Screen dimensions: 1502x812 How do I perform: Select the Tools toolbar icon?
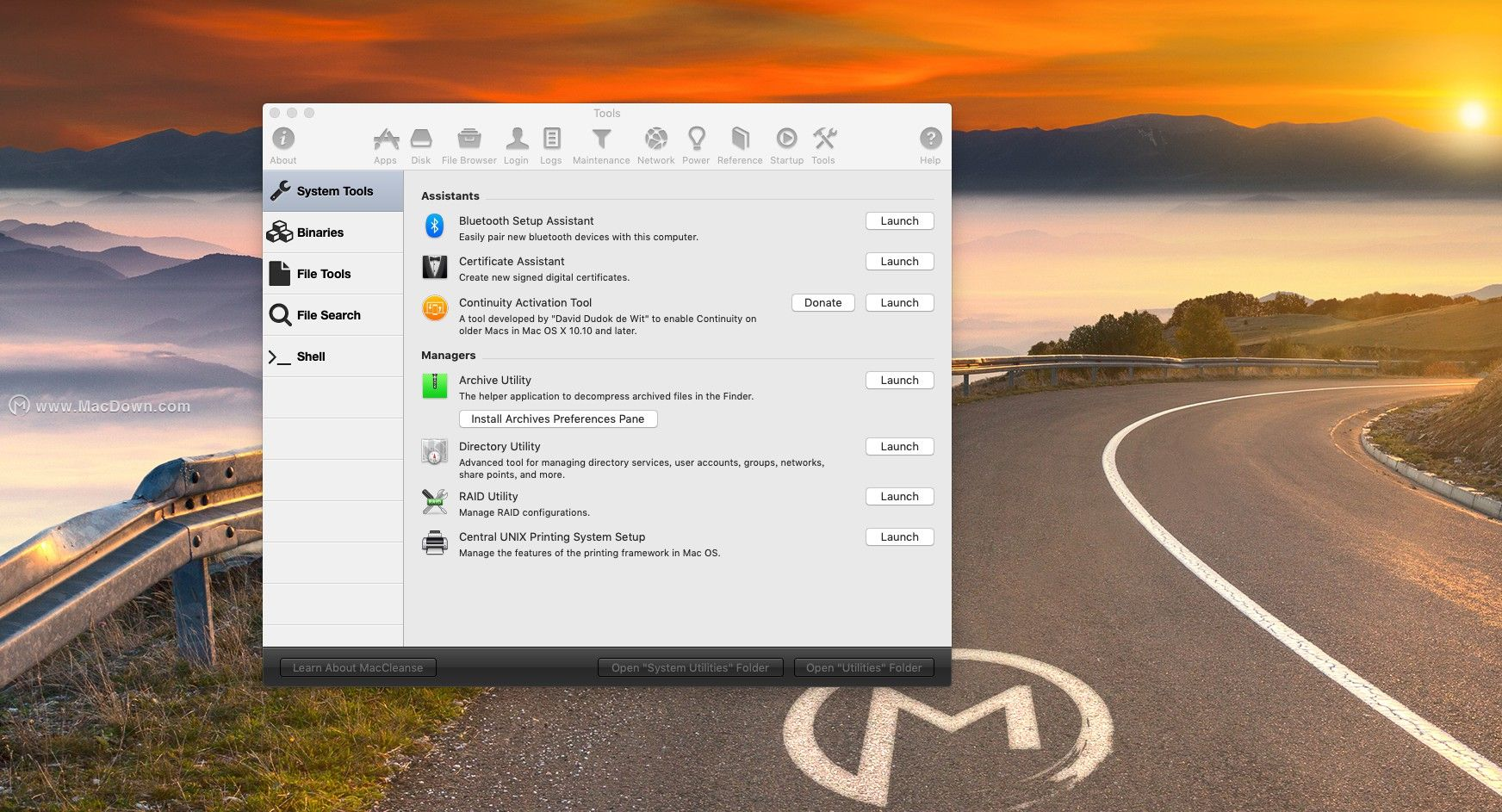click(823, 145)
